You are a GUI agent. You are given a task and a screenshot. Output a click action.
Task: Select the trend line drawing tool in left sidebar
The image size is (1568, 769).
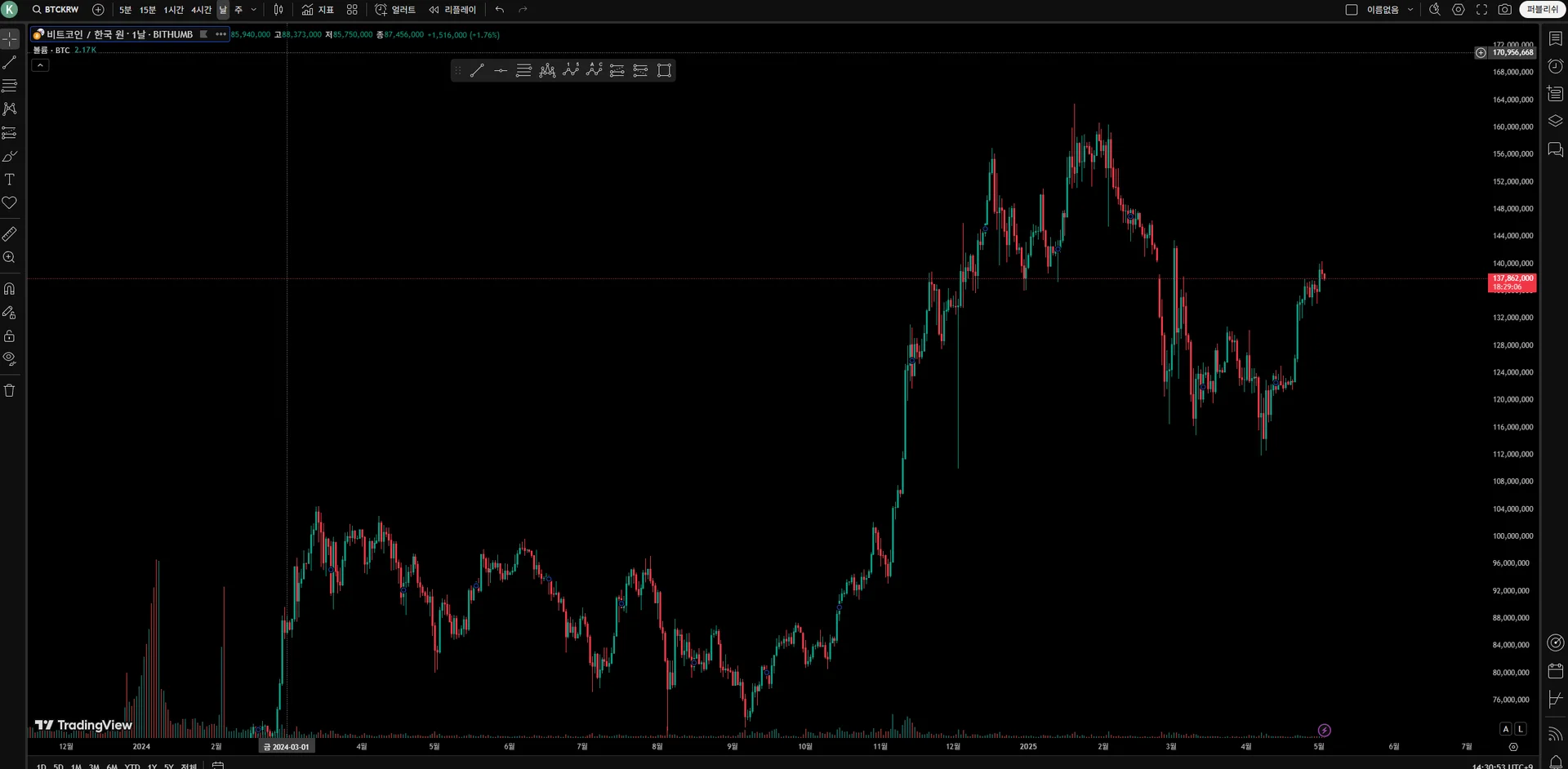point(10,62)
